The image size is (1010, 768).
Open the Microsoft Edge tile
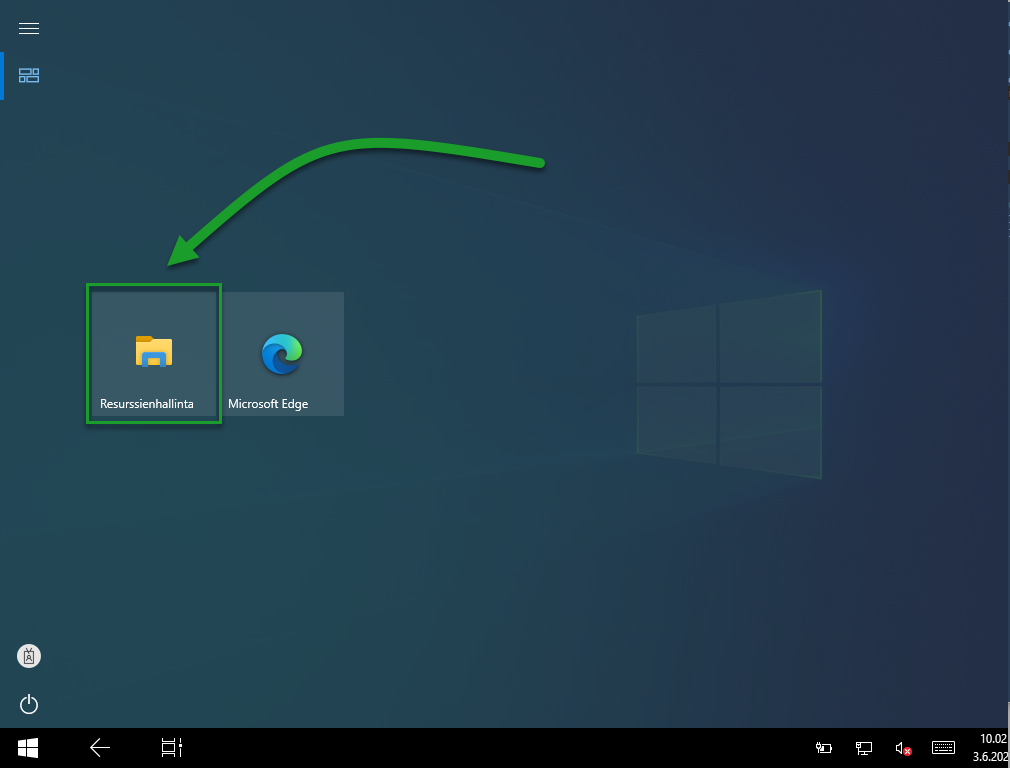(283, 352)
